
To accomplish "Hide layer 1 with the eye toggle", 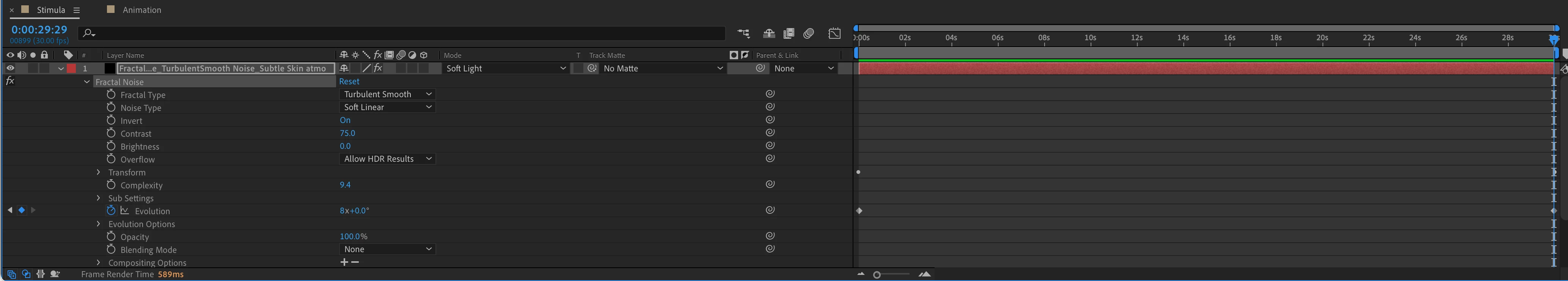I will pos(10,68).
